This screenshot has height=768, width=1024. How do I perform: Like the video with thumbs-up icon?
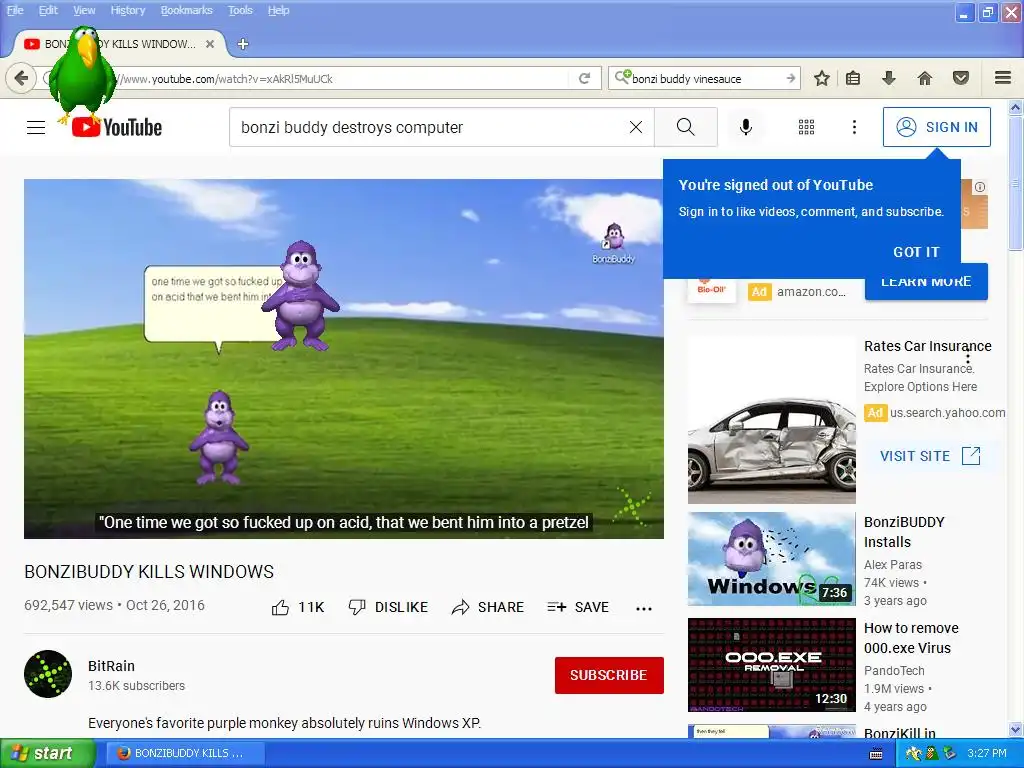pyautogui.click(x=280, y=608)
